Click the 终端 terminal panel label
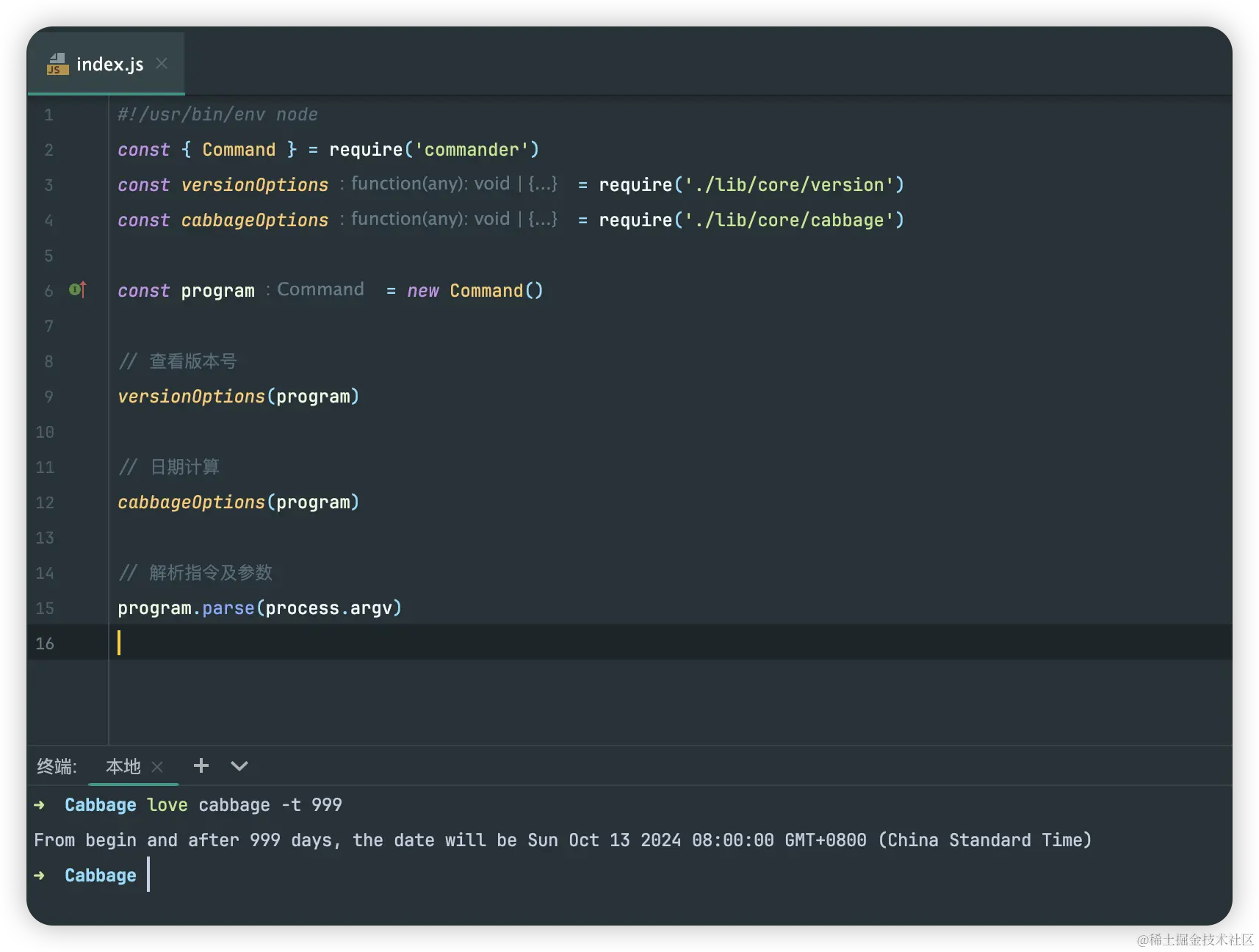The width and height of the screenshot is (1259, 952). point(57,767)
